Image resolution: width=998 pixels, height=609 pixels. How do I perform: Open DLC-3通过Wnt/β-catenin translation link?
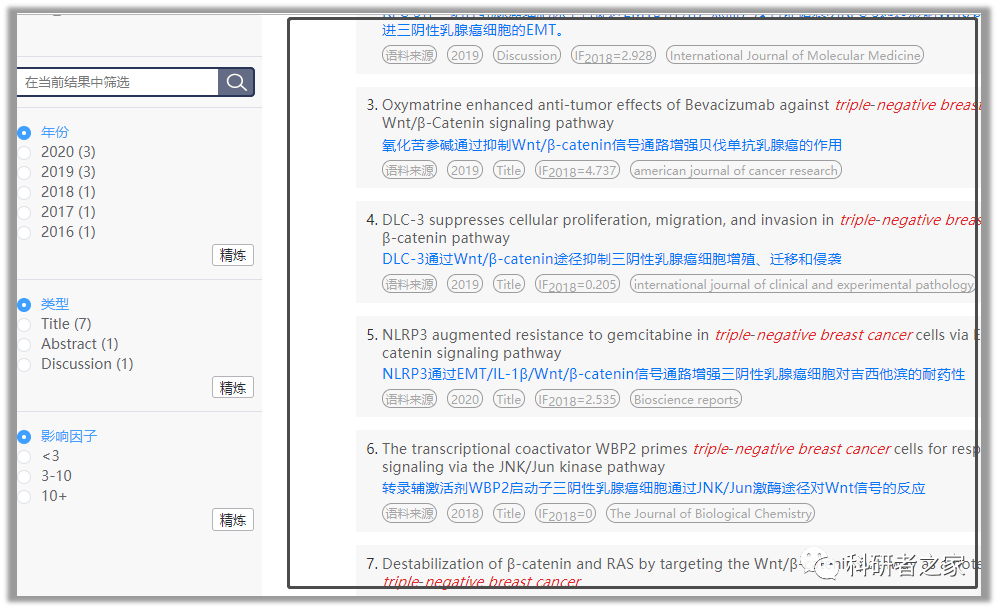point(612,259)
